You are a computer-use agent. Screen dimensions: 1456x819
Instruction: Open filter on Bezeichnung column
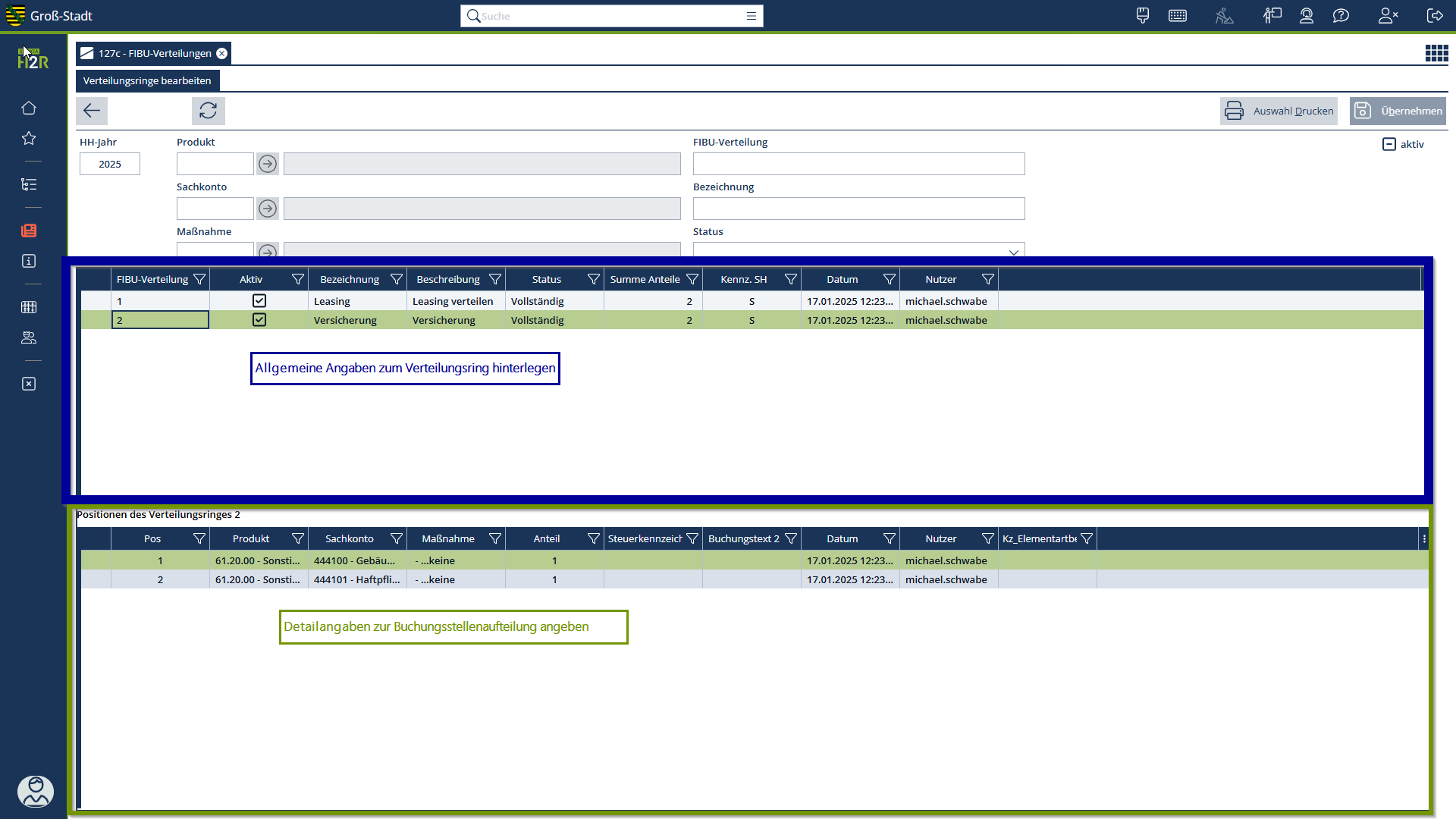pyautogui.click(x=396, y=280)
